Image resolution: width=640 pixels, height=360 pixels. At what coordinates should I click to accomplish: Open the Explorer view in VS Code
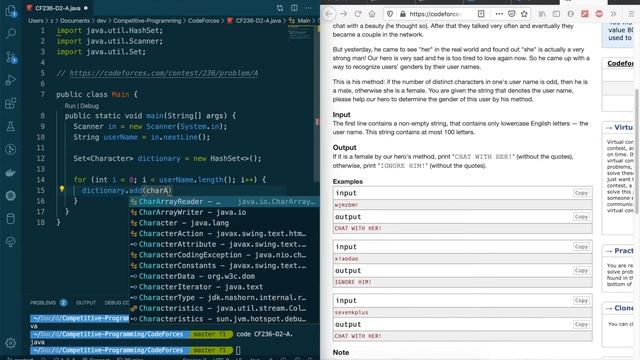pos(11,11)
